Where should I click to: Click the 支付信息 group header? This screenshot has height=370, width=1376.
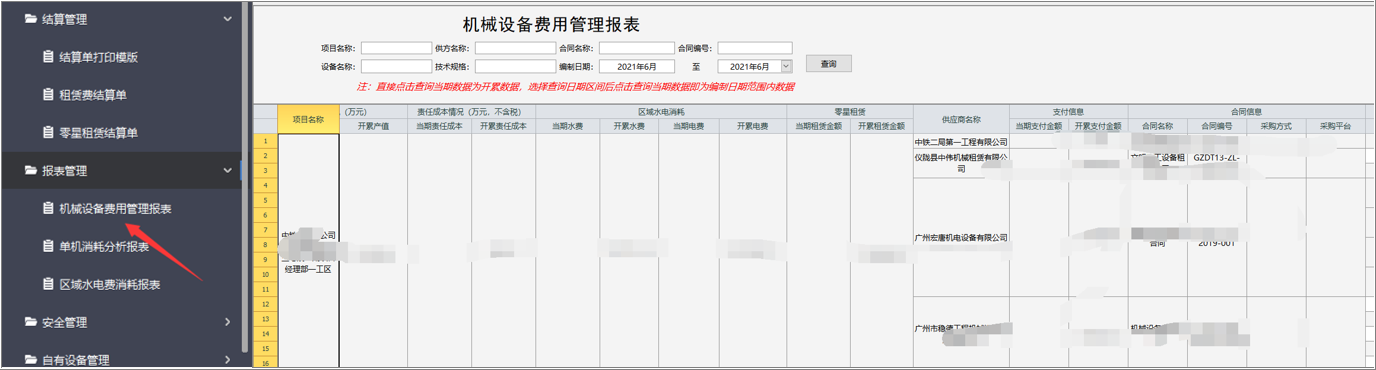tap(1069, 112)
